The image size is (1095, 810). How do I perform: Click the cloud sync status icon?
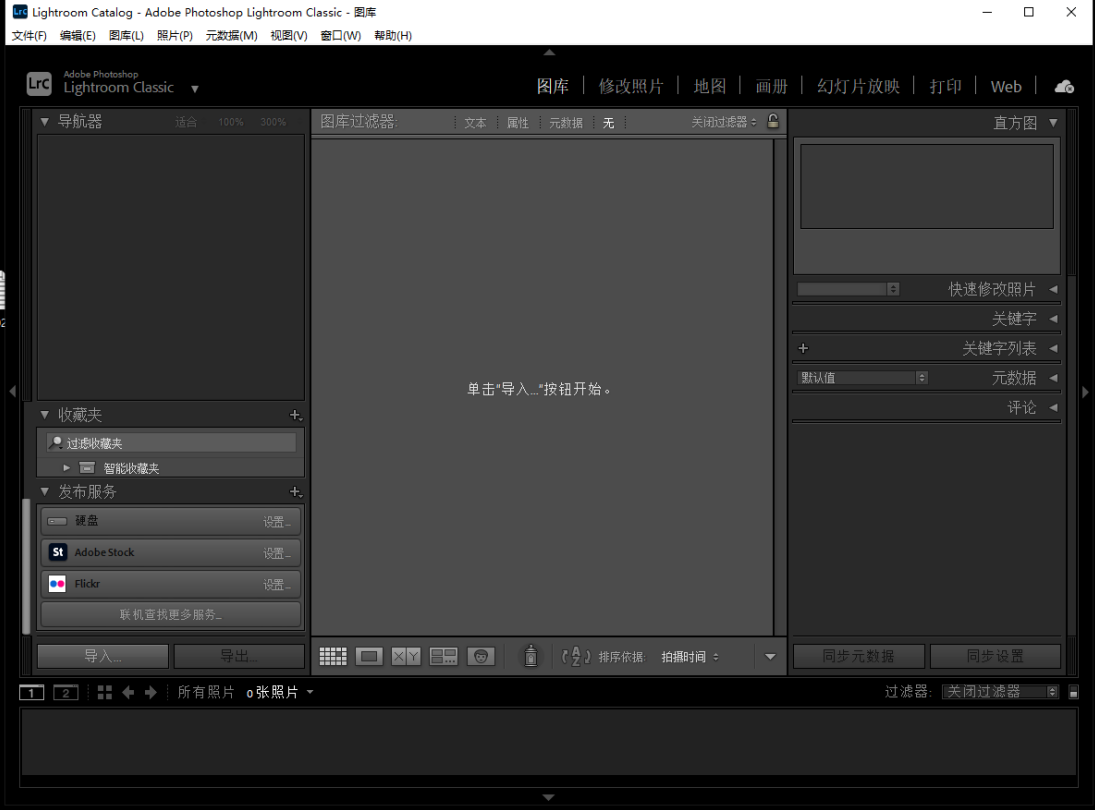[1064, 87]
